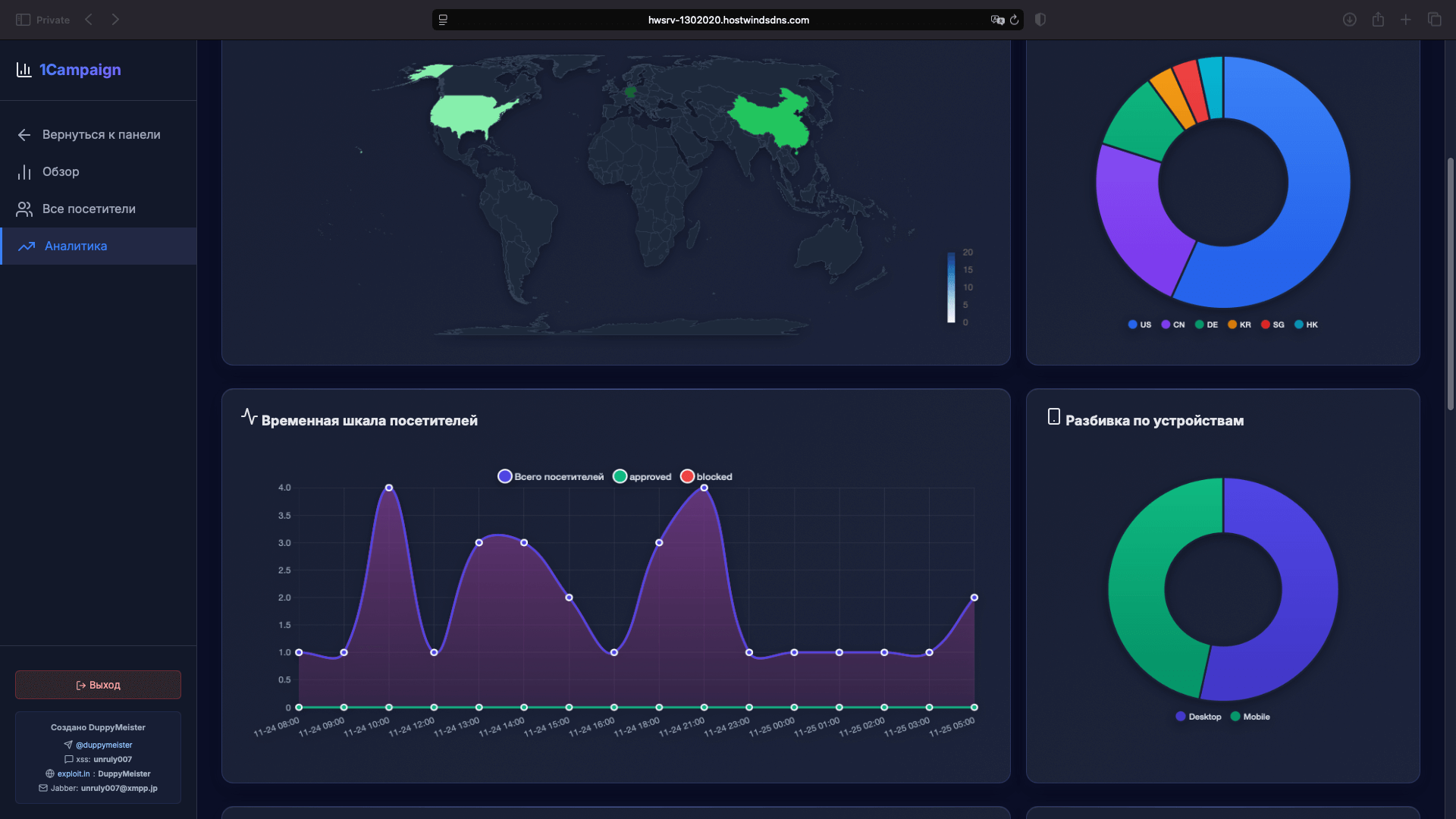The image size is (1456, 819).
Task: Click the CN legend color swatch
Action: coord(1166,325)
